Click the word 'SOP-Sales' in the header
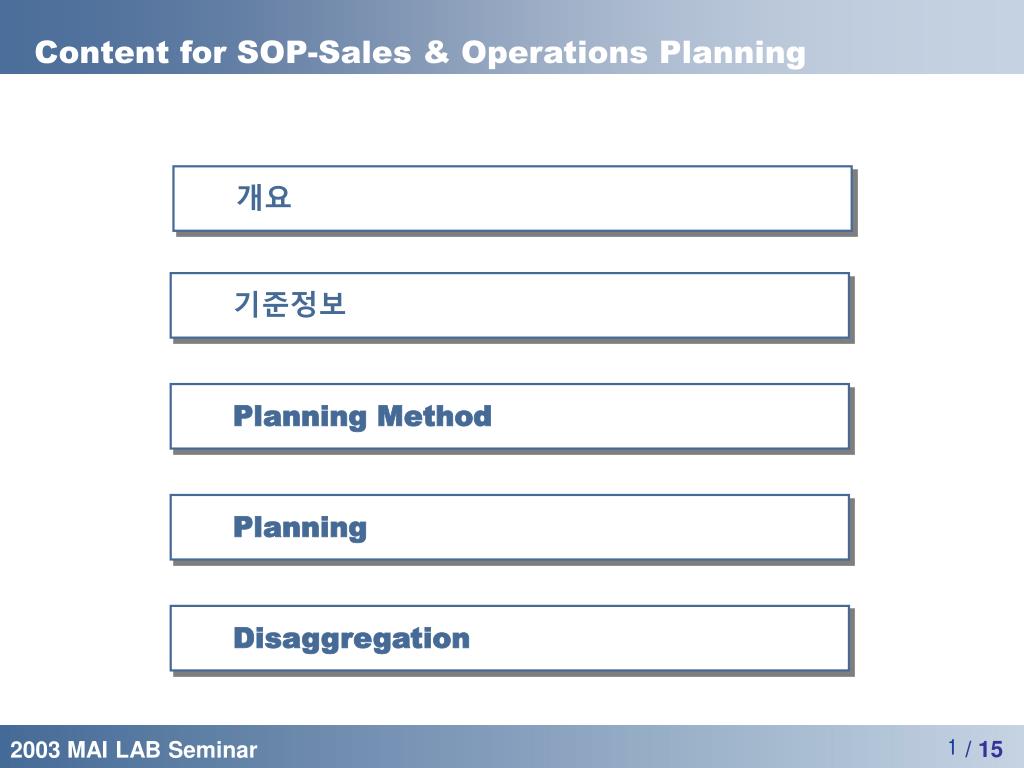The width and height of the screenshot is (1024, 768). pyautogui.click(x=324, y=52)
